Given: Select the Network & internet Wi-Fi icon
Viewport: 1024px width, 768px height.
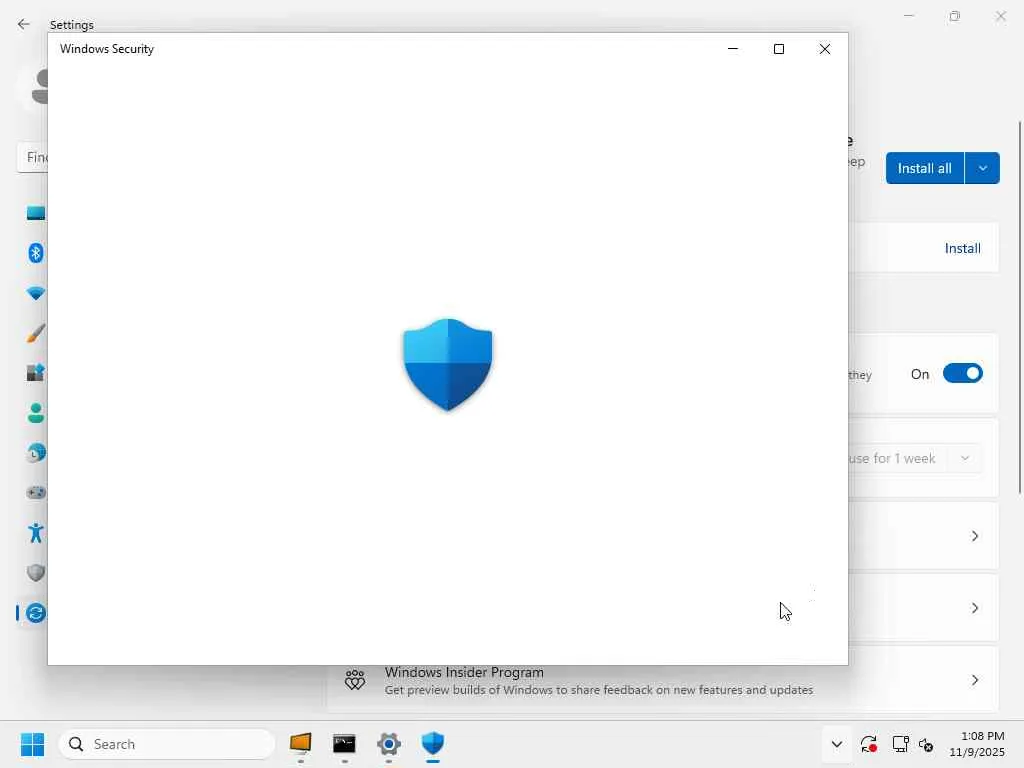Looking at the screenshot, I should [x=36, y=293].
